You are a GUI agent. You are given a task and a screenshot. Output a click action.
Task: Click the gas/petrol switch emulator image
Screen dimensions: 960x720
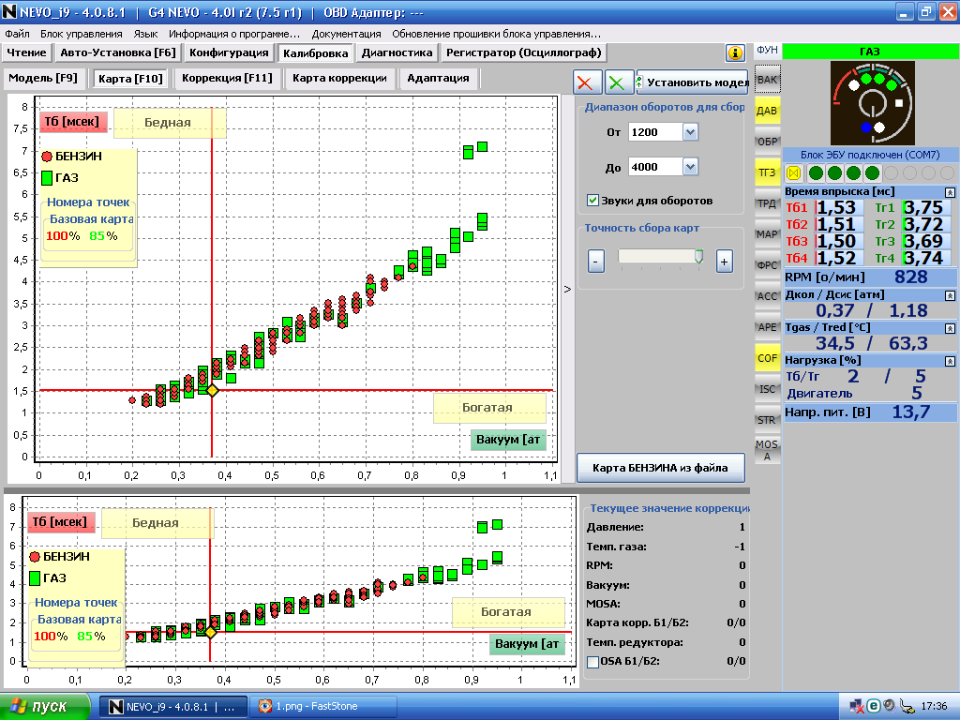871,103
